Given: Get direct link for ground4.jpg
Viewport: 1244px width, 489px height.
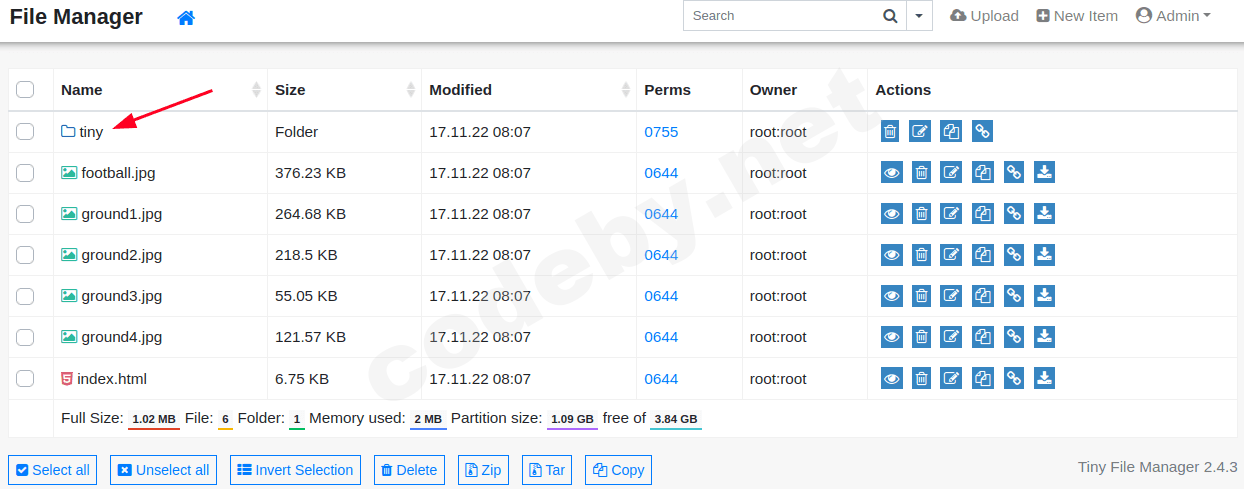Looking at the screenshot, I should tap(1014, 337).
